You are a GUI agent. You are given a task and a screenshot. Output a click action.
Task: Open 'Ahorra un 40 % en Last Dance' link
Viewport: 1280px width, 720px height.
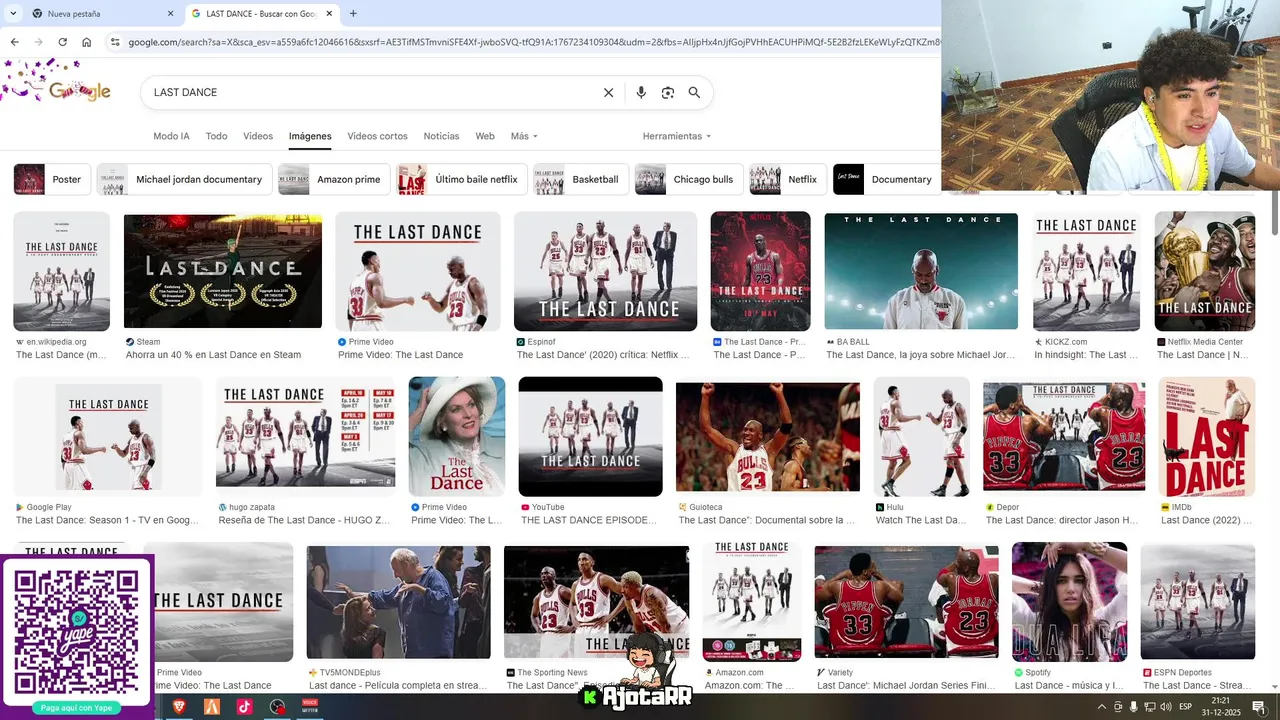pyautogui.click(x=213, y=355)
